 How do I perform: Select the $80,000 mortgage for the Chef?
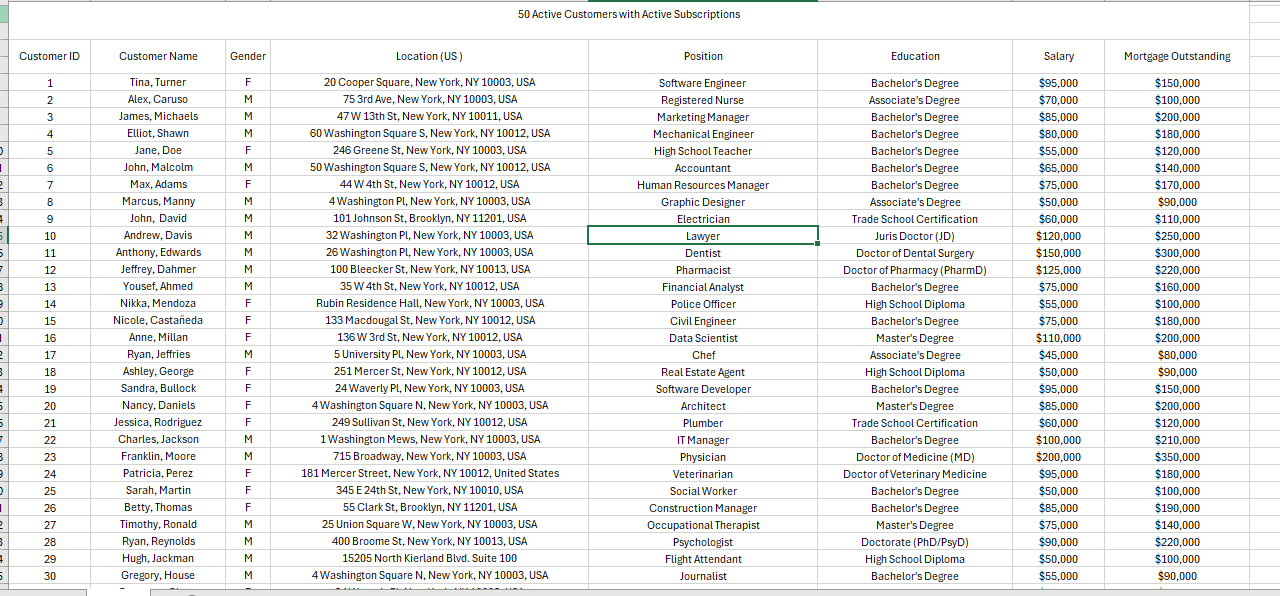coord(1176,355)
